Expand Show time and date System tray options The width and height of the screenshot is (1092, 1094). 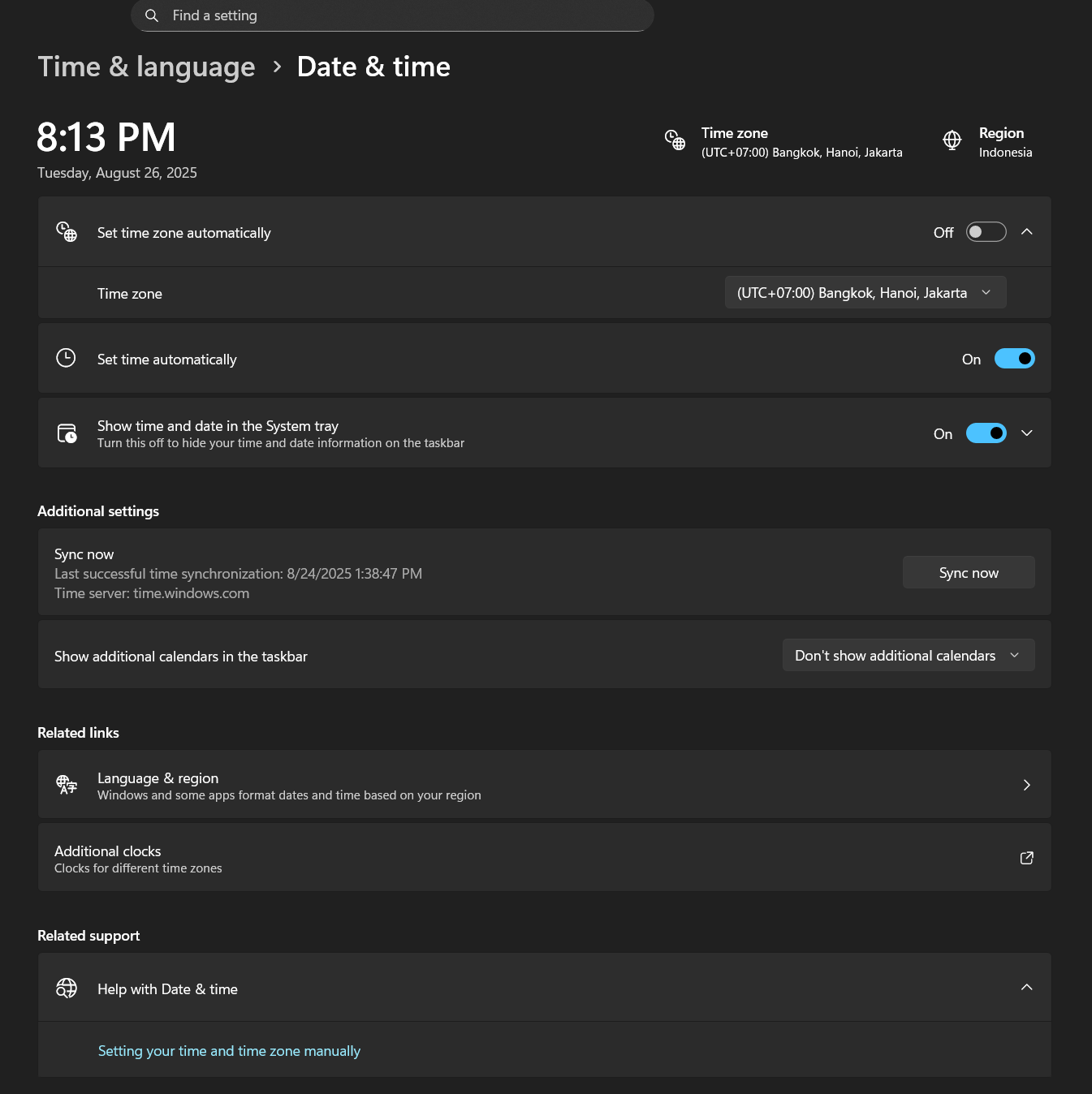point(1027,433)
